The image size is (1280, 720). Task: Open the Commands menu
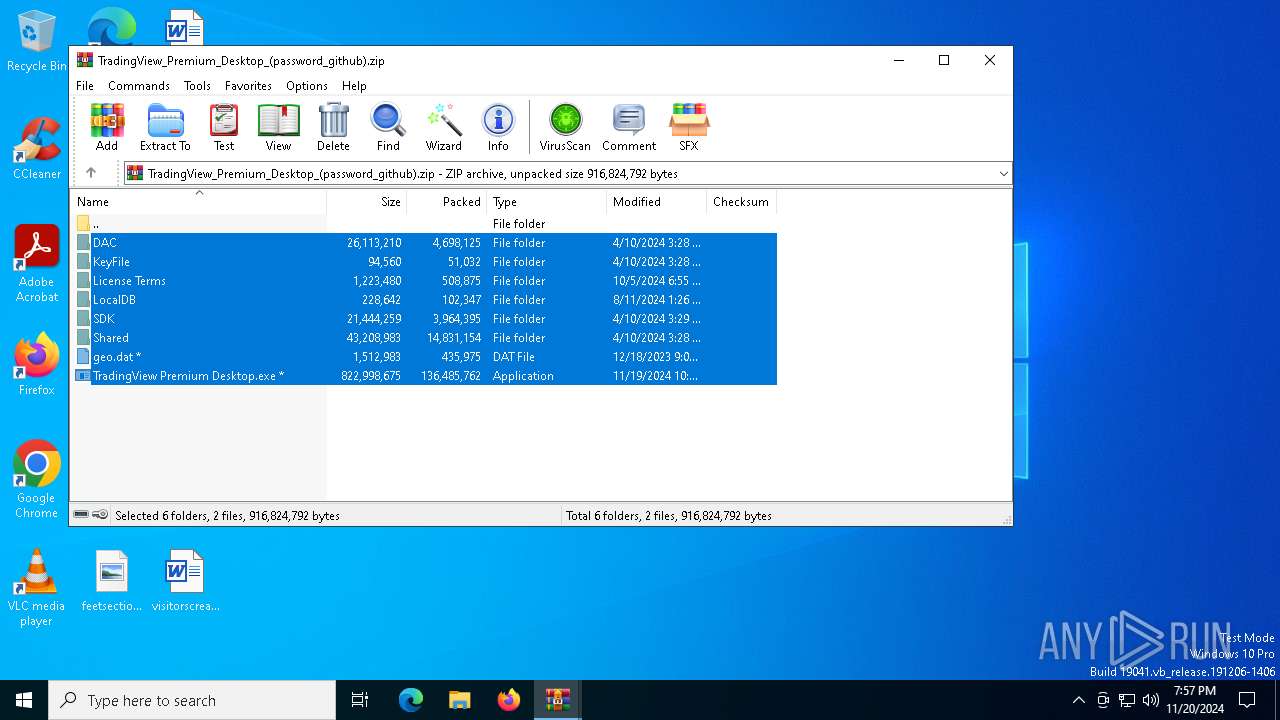point(139,86)
